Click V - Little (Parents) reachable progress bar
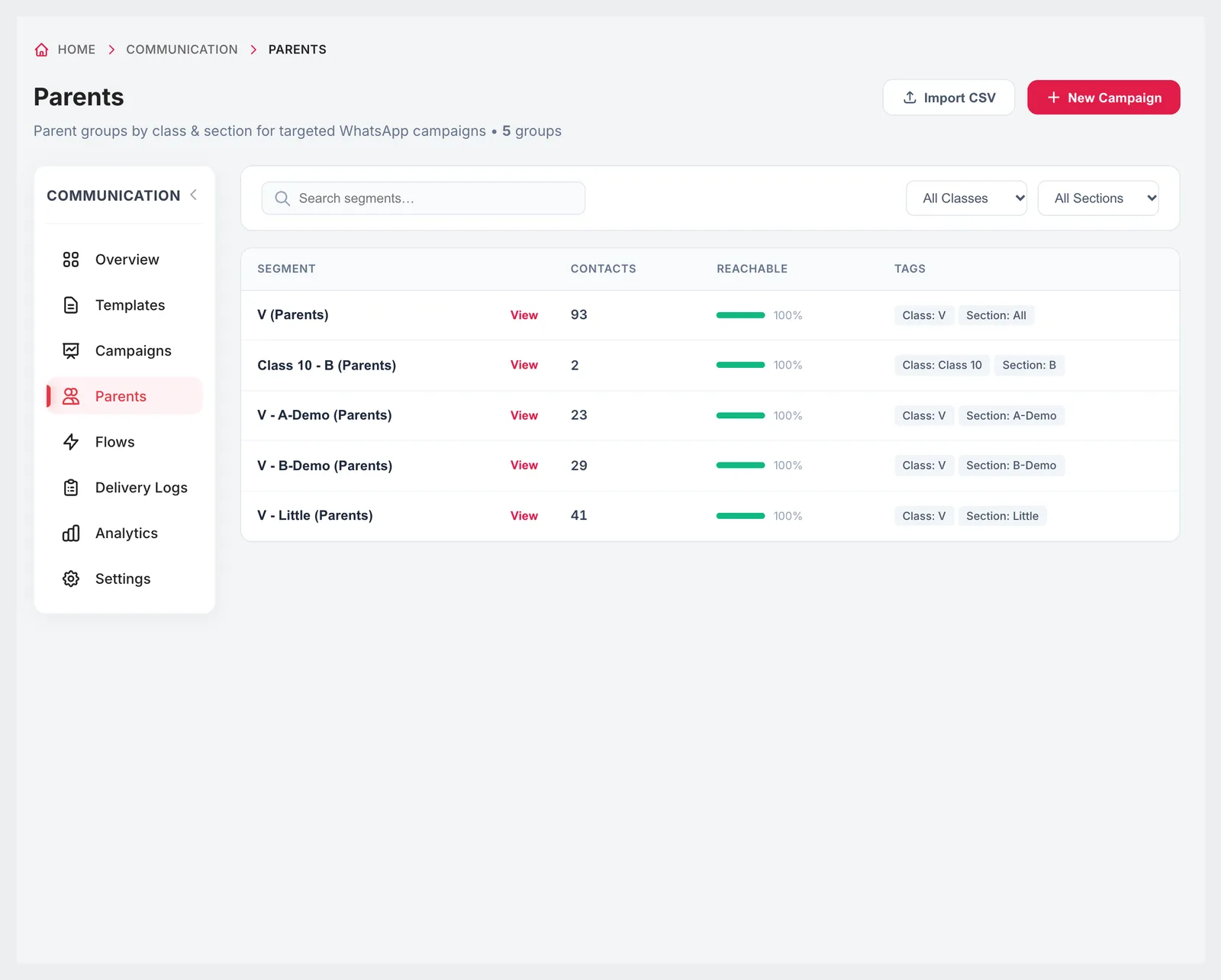1221x980 pixels. [x=740, y=516]
